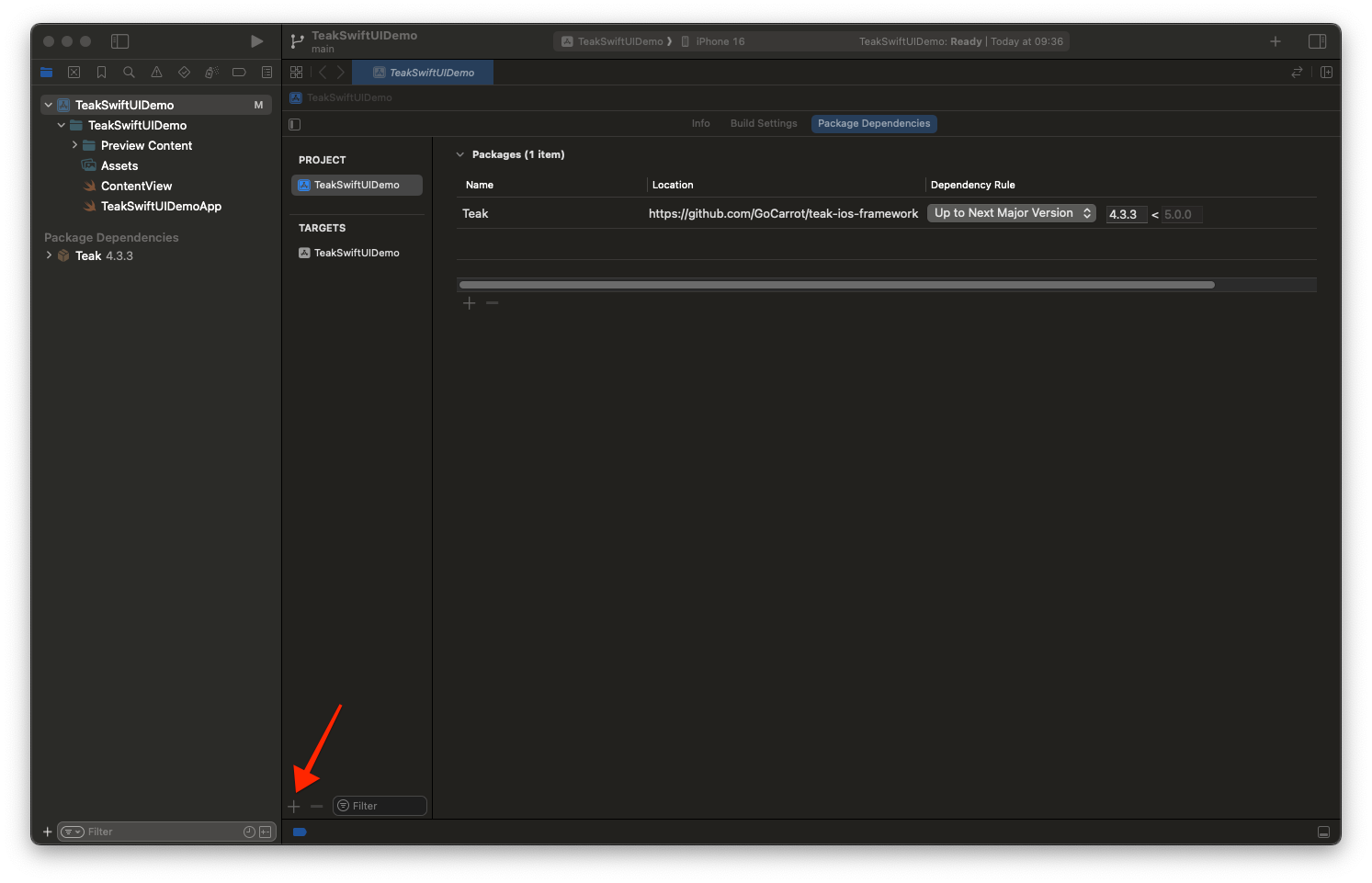Expand the Teak 4.3.3 package

[49, 255]
